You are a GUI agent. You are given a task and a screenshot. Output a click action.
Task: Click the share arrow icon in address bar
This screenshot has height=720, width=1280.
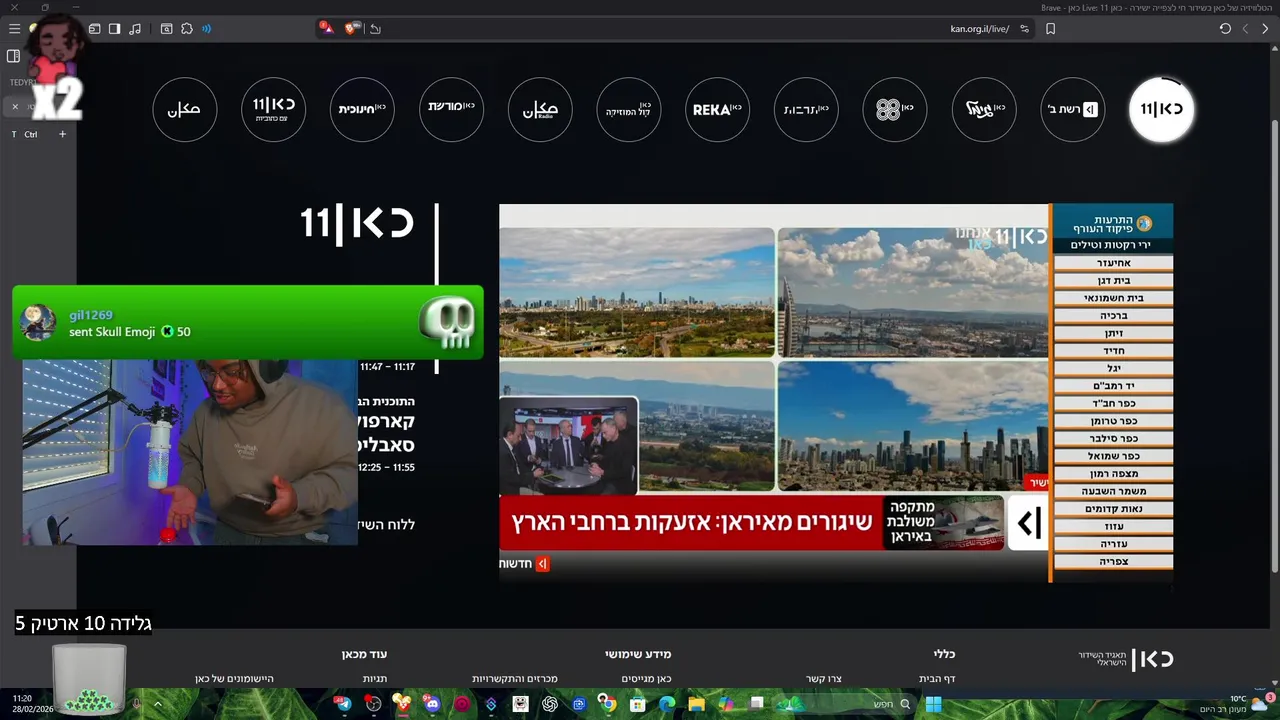(x=375, y=29)
